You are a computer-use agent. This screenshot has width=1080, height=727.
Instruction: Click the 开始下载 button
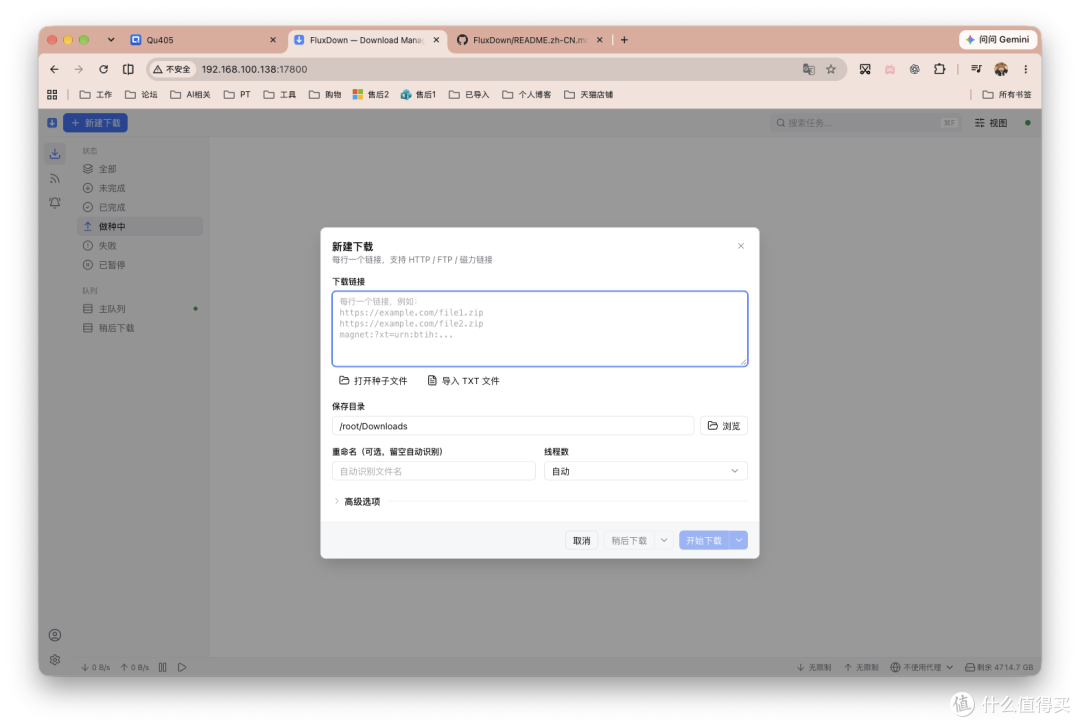(x=705, y=540)
